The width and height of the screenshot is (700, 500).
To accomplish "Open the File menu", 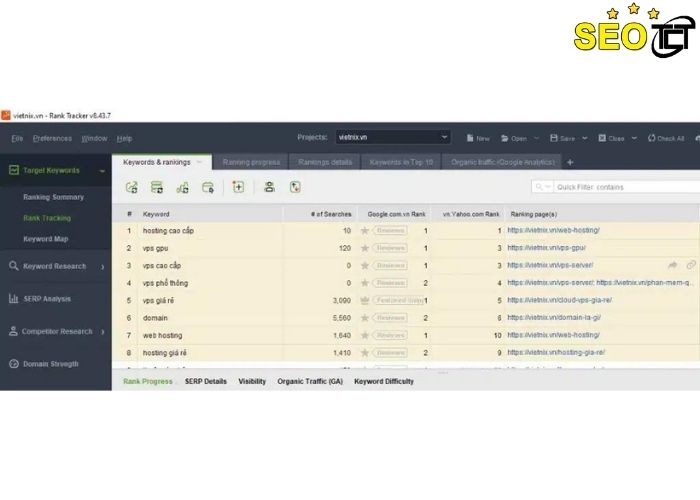I will (x=17, y=138).
